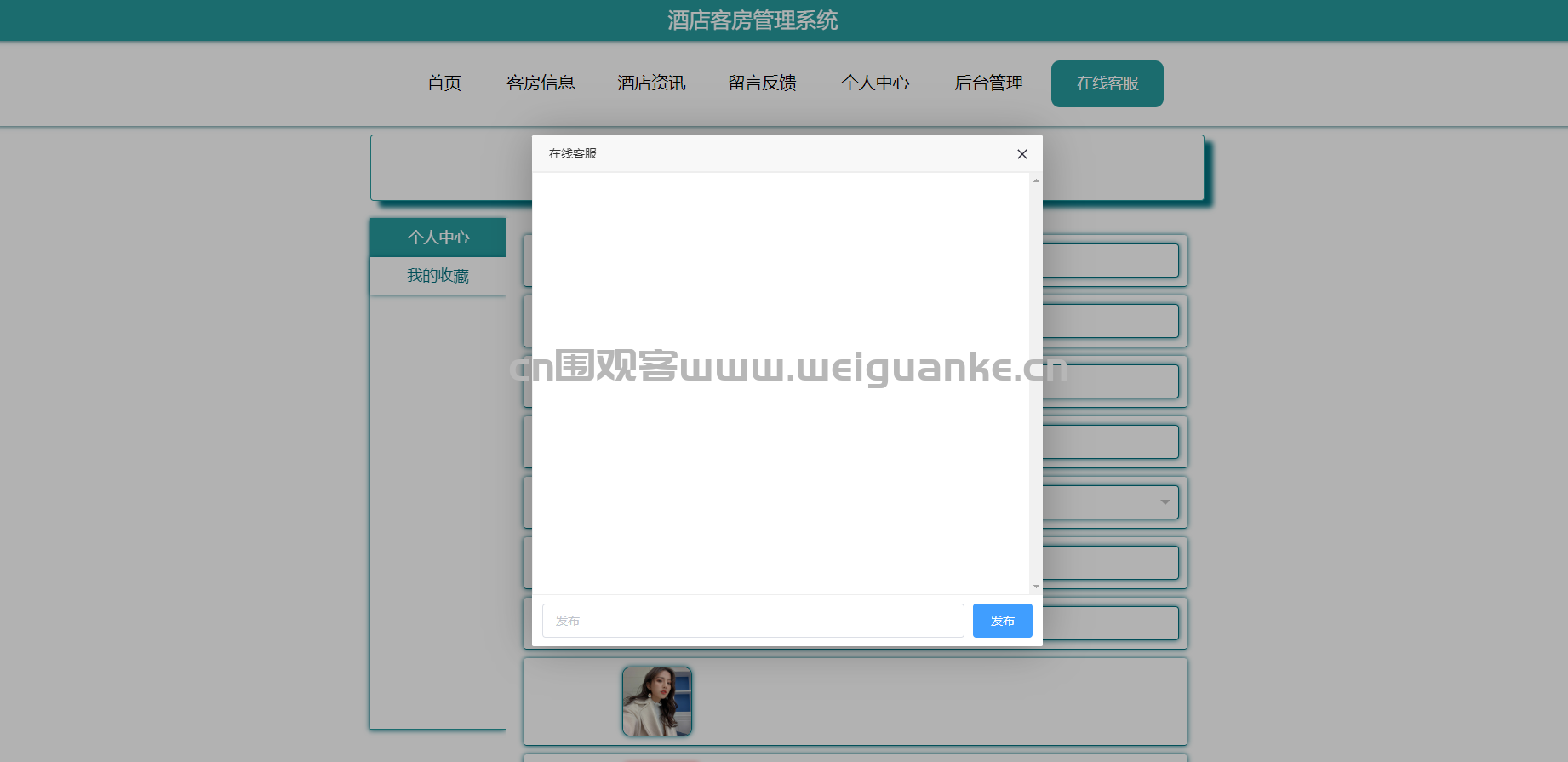This screenshot has height=762, width=1568.
Task: Click the 酒店客房管理系统 site title
Action: coord(753,20)
